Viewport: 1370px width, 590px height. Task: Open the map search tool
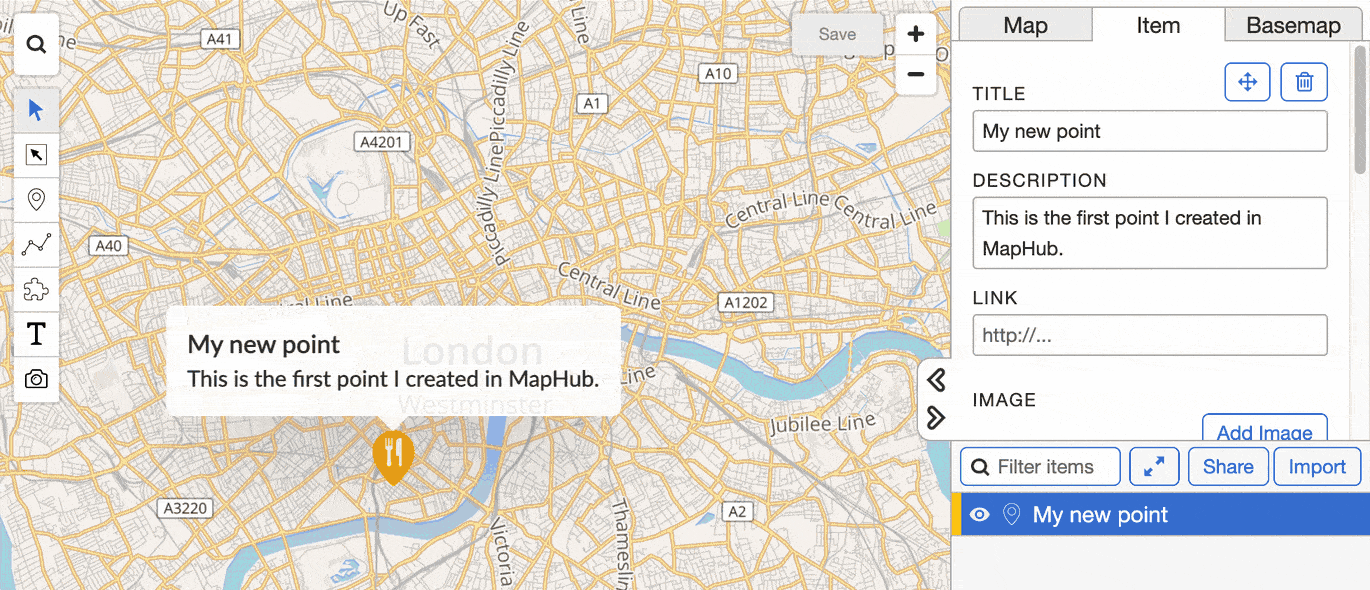click(36, 45)
